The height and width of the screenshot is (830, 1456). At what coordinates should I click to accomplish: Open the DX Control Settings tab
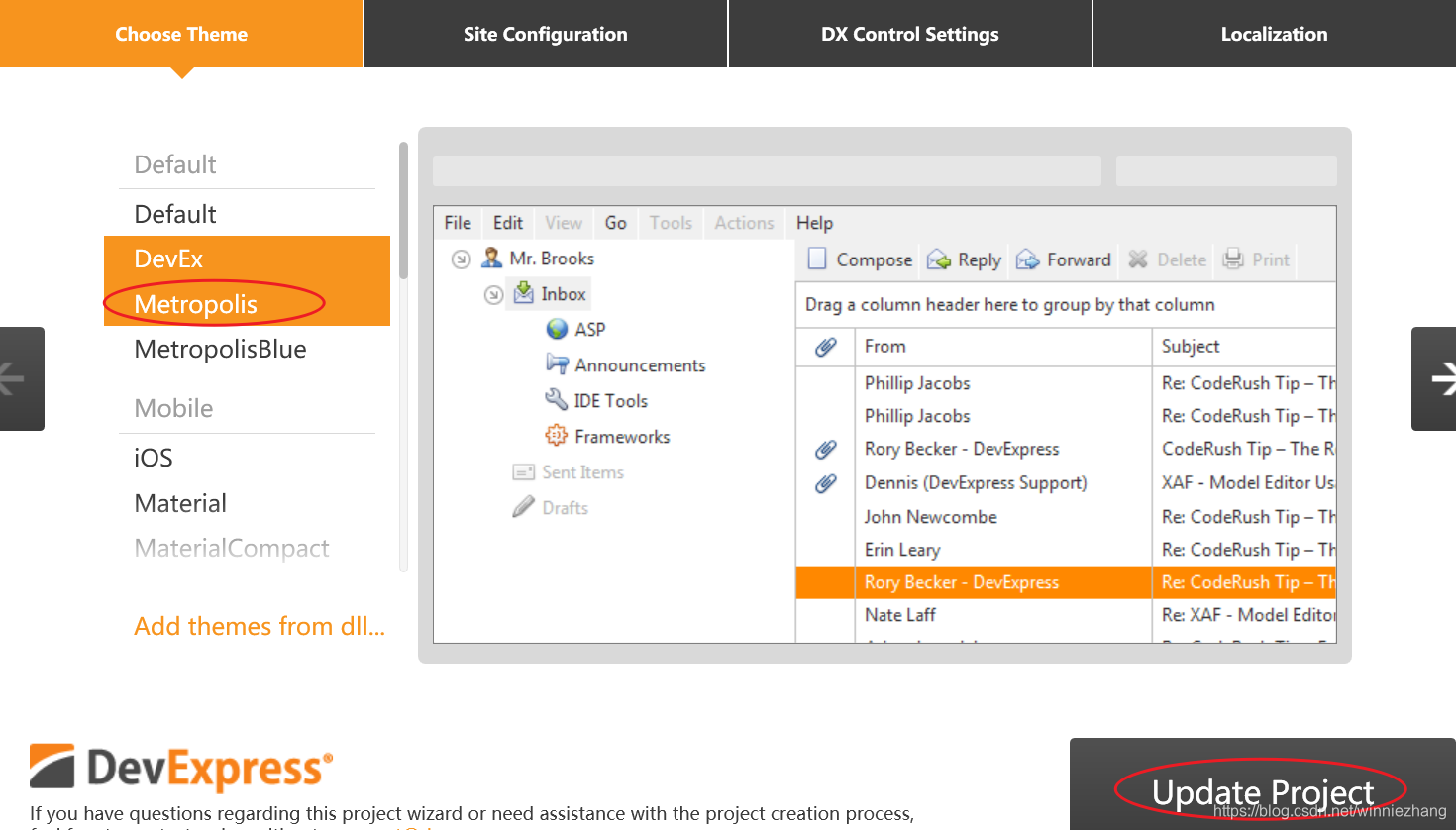tap(910, 34)
